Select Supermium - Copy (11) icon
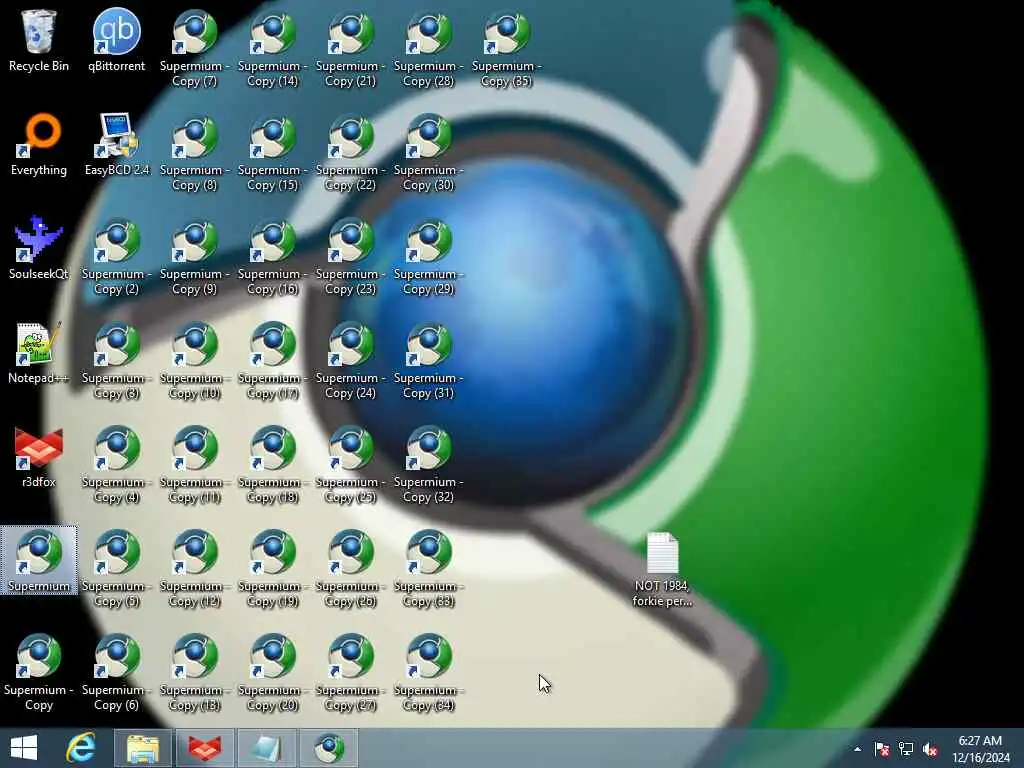Viewport: 1024px width, 768px height. (194, 464)
